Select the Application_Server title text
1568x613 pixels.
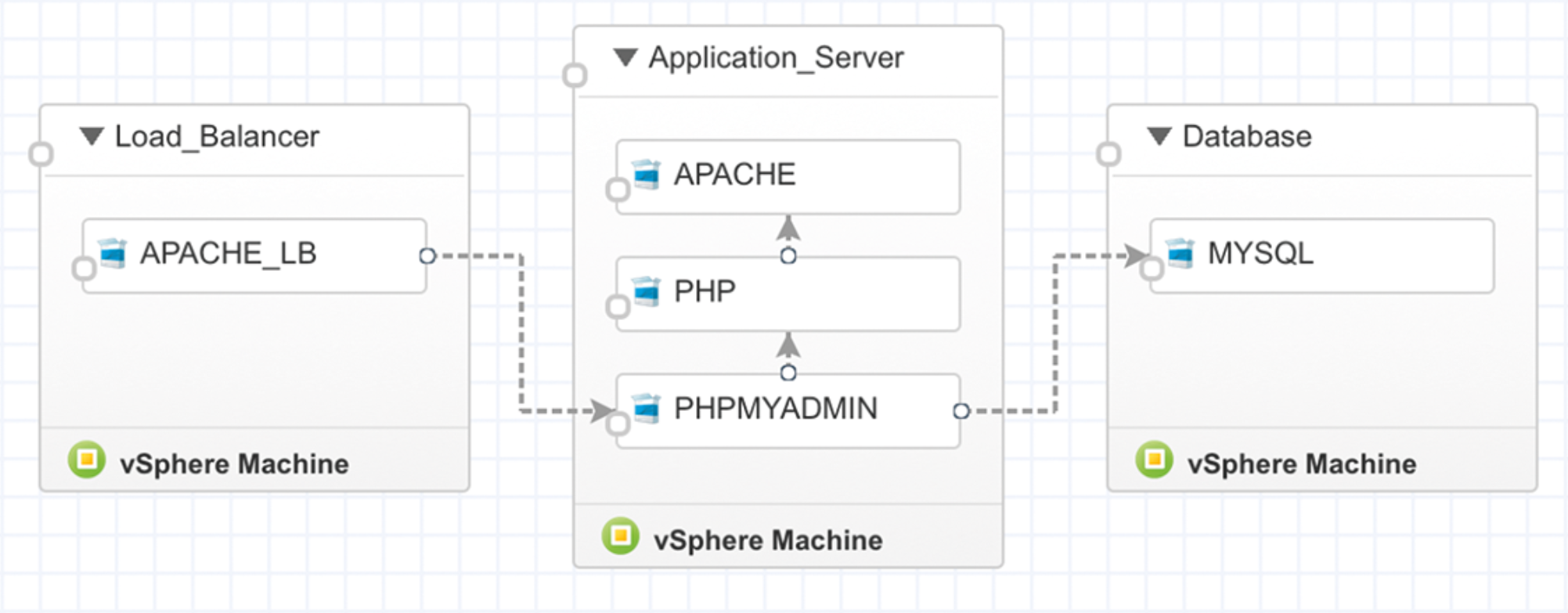[x=776, y=58]
